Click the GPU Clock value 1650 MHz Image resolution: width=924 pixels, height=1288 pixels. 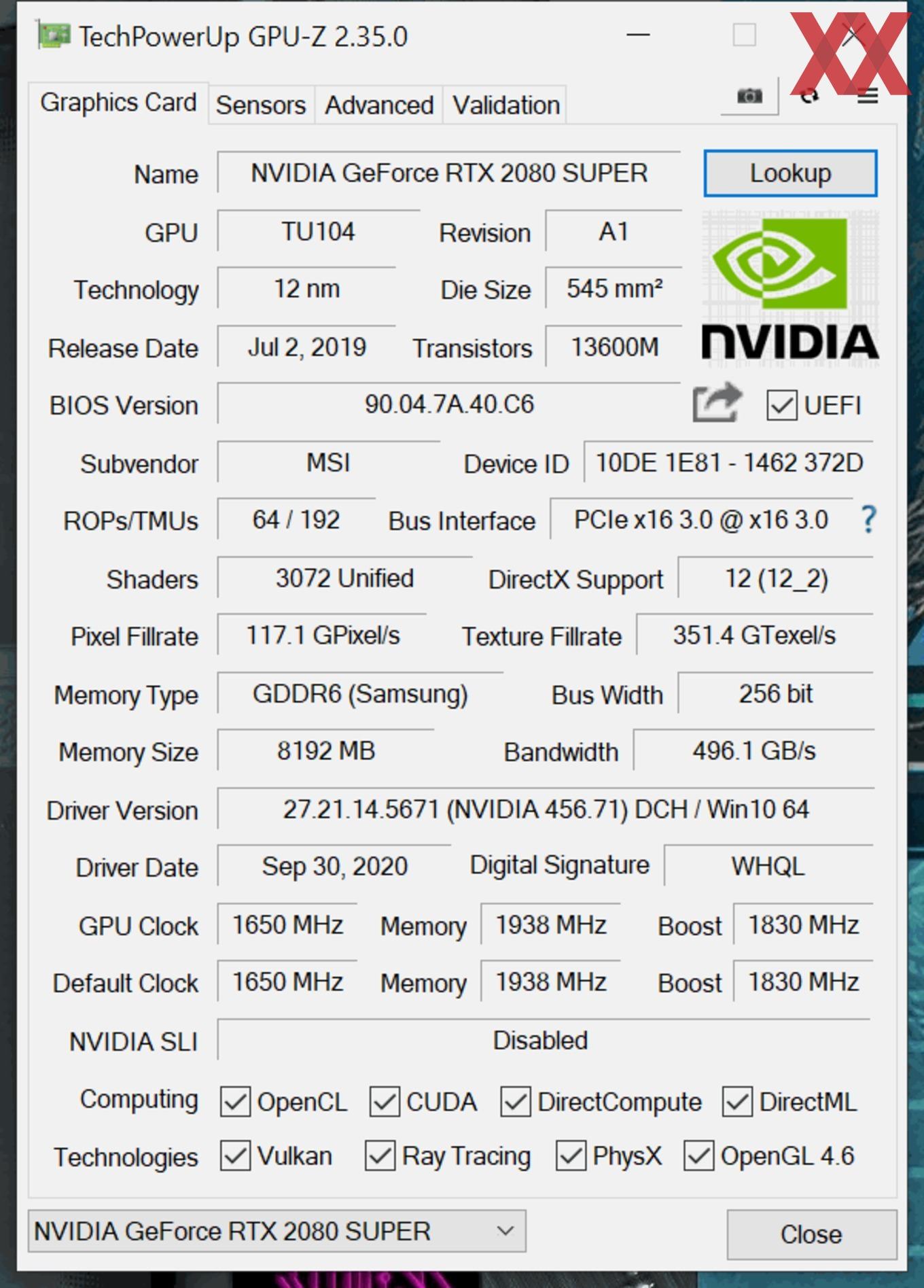point(287,925)
